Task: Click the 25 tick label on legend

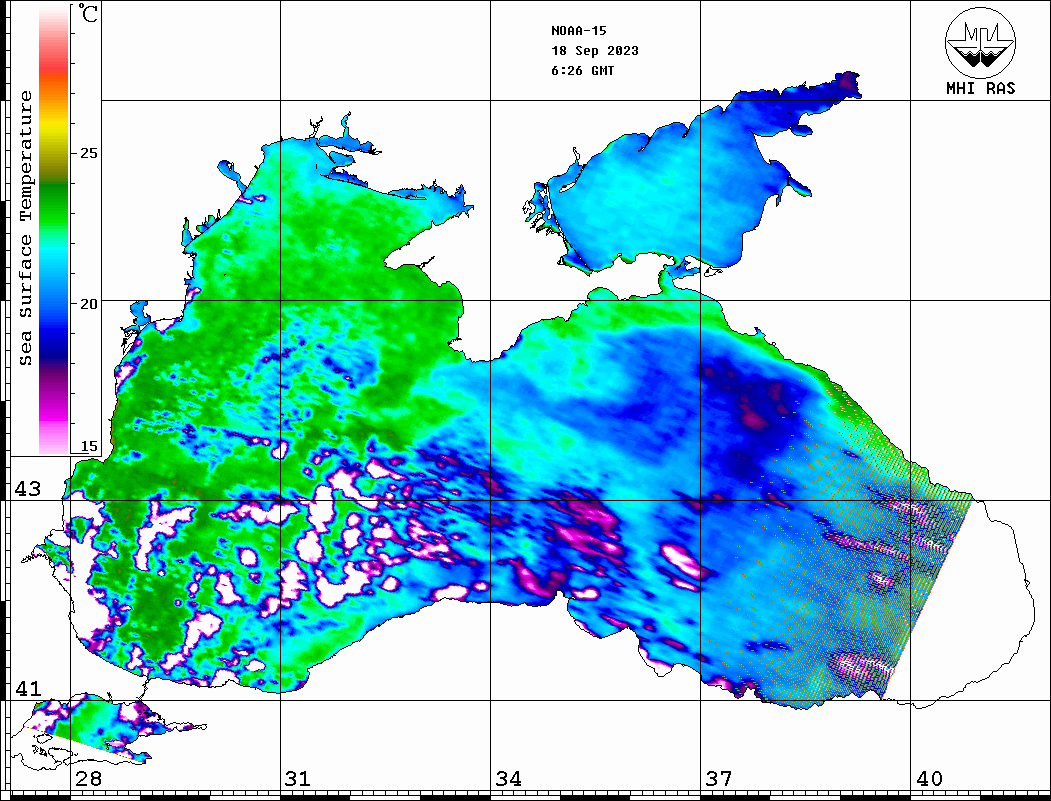Action: click(88, 153)
